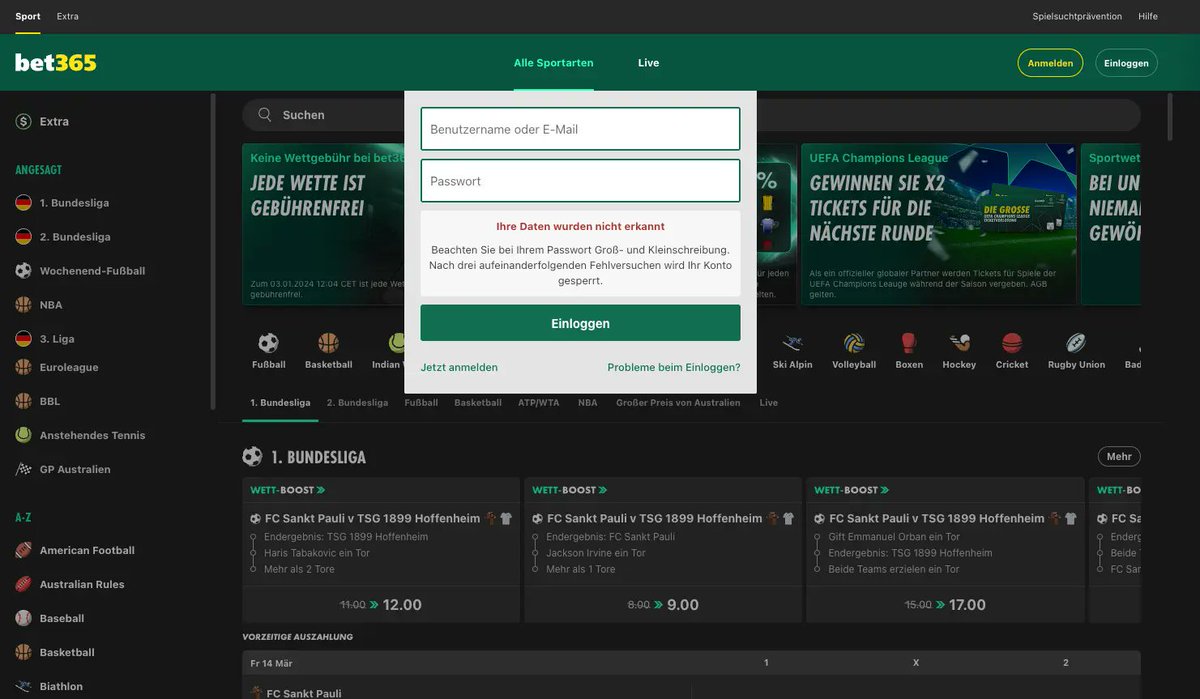
Task: Click the Mehr button for 1. Bundesliga
Action: click(1119, 457)
